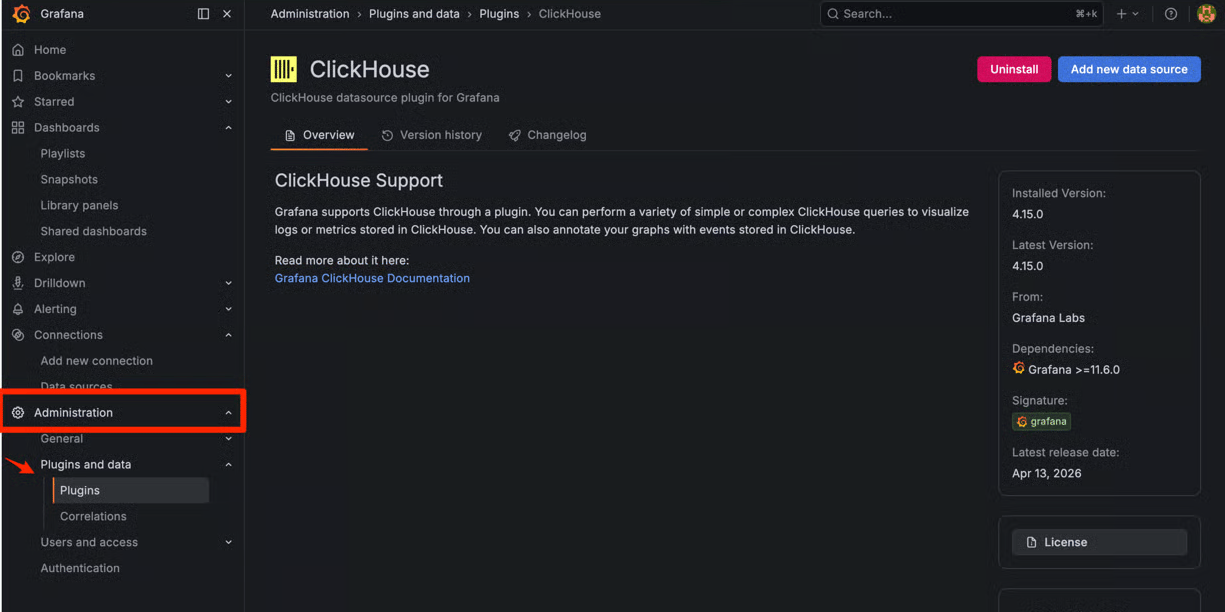Click the Home house icon
1225x612 pixels.
(18, 50)
